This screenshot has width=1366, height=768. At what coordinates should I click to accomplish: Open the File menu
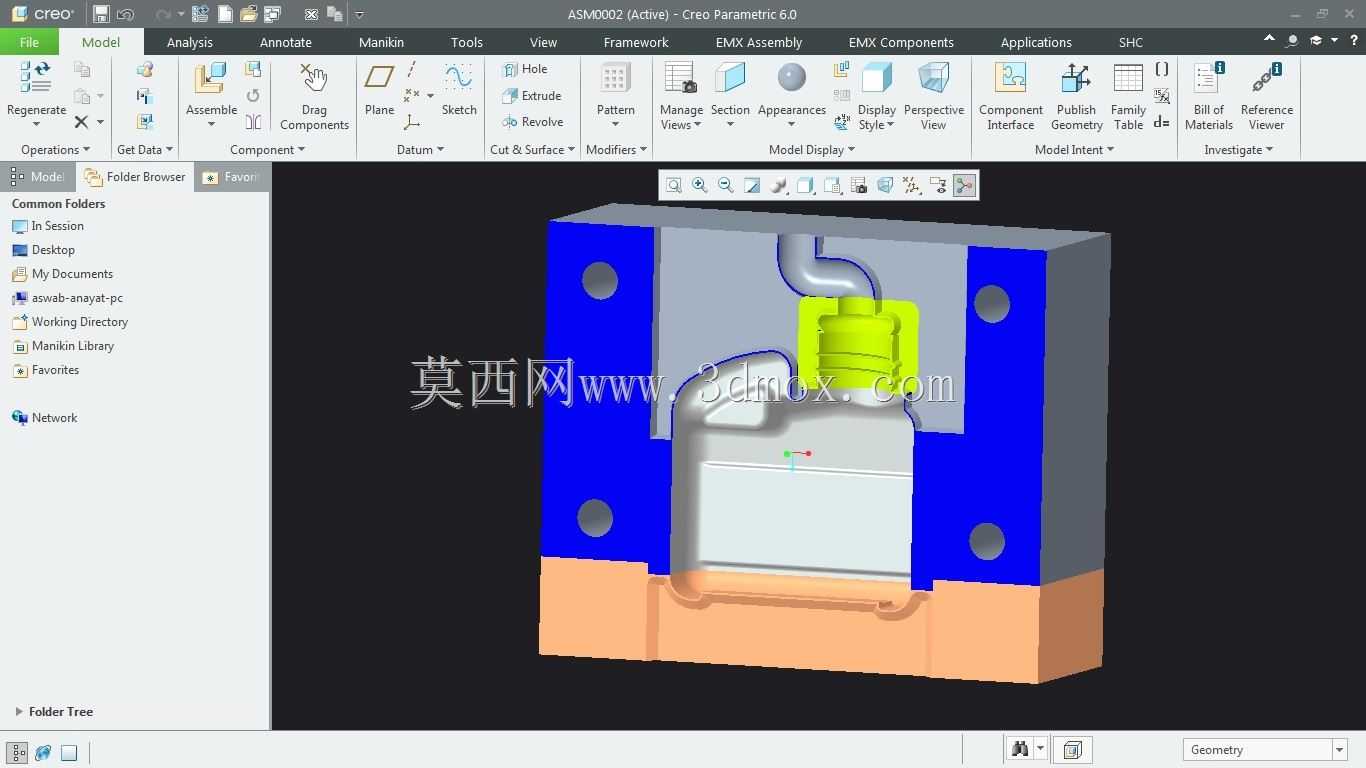click(x=29, y=42)
